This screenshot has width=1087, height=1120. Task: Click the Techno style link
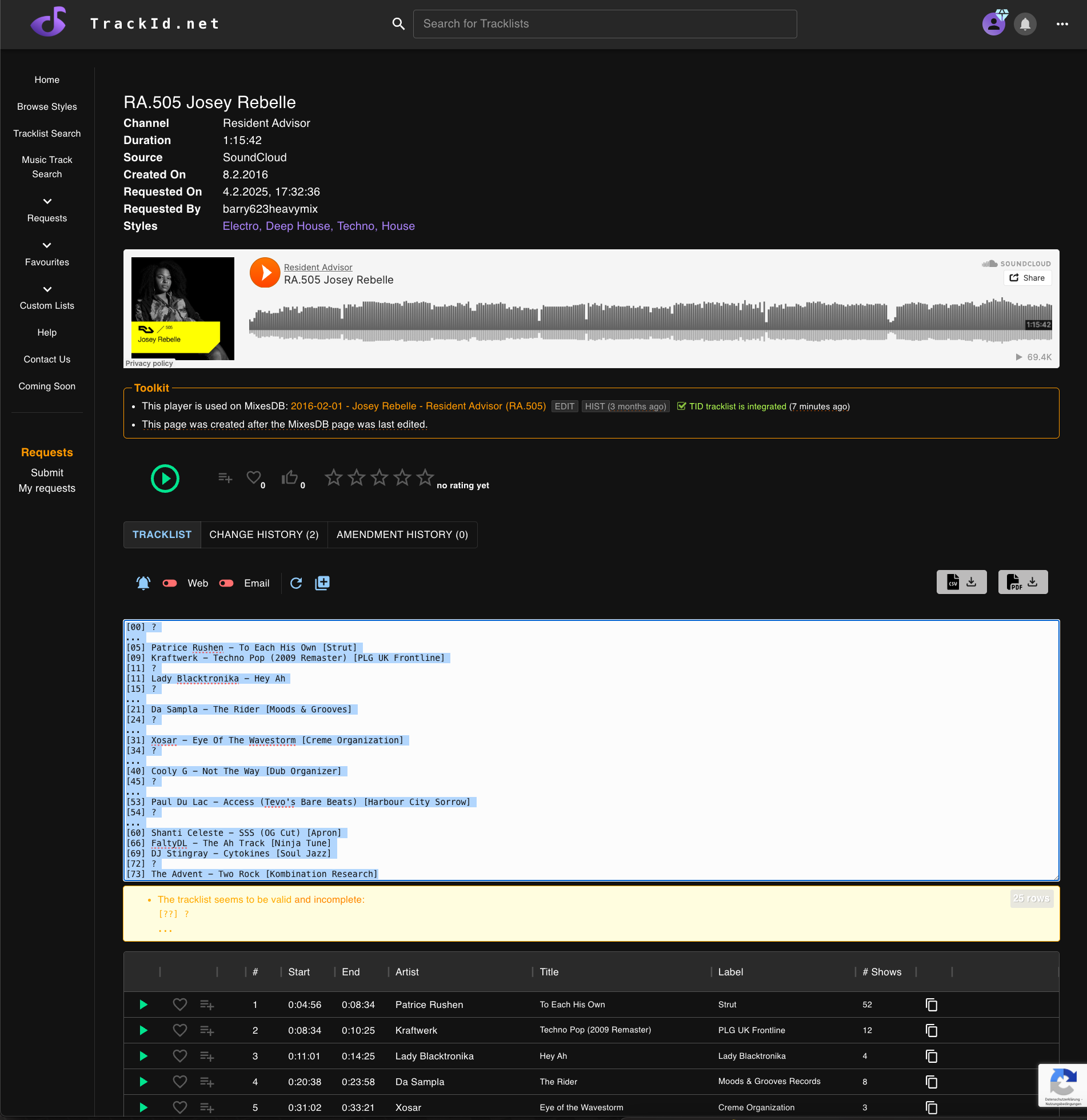[x=355, y=226]
